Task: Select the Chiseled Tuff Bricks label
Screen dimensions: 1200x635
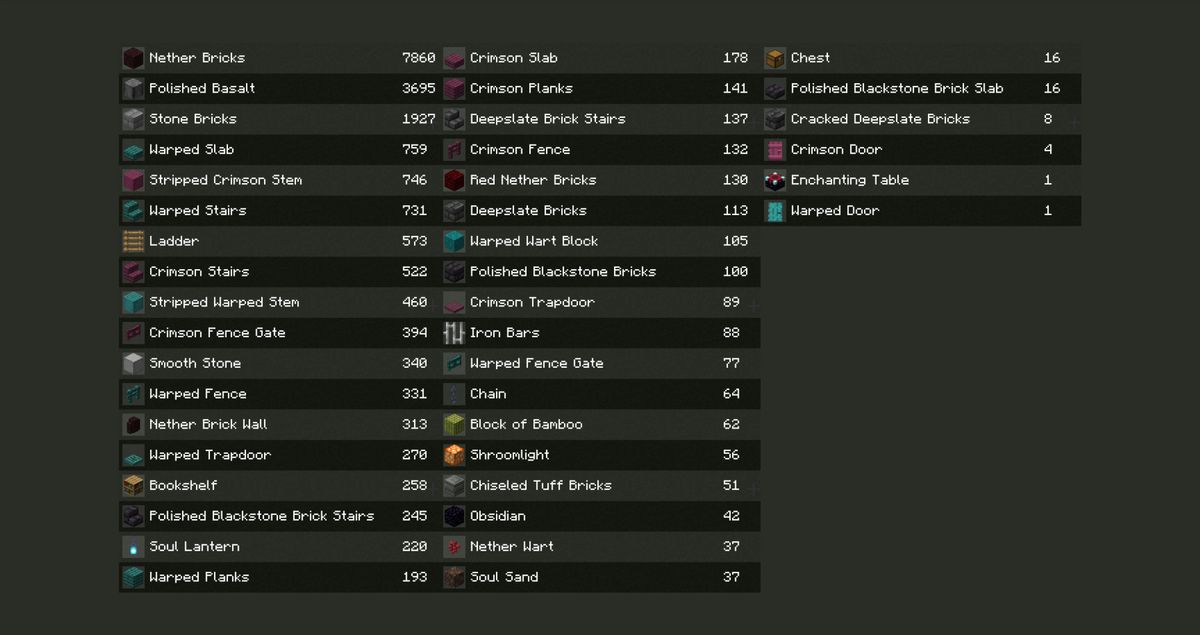Action: point(541,485)
